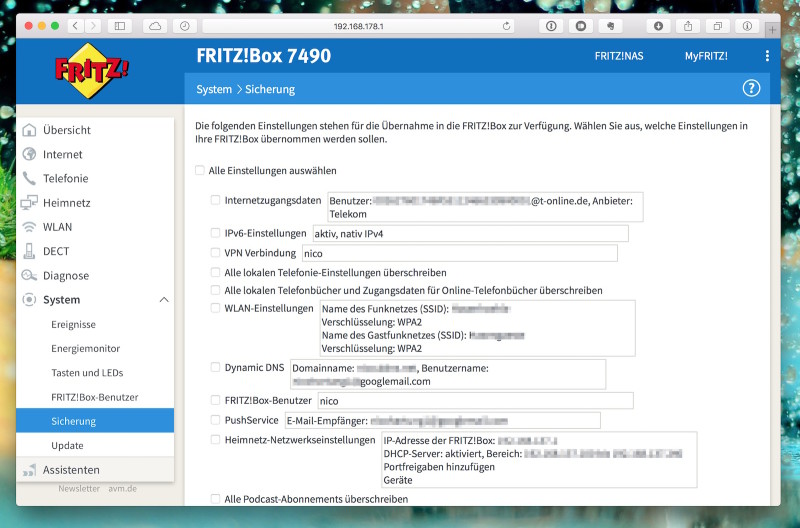This screenshot has width=800, height=528.
Task: Open the help question mark icon
Action: point(751,88)
